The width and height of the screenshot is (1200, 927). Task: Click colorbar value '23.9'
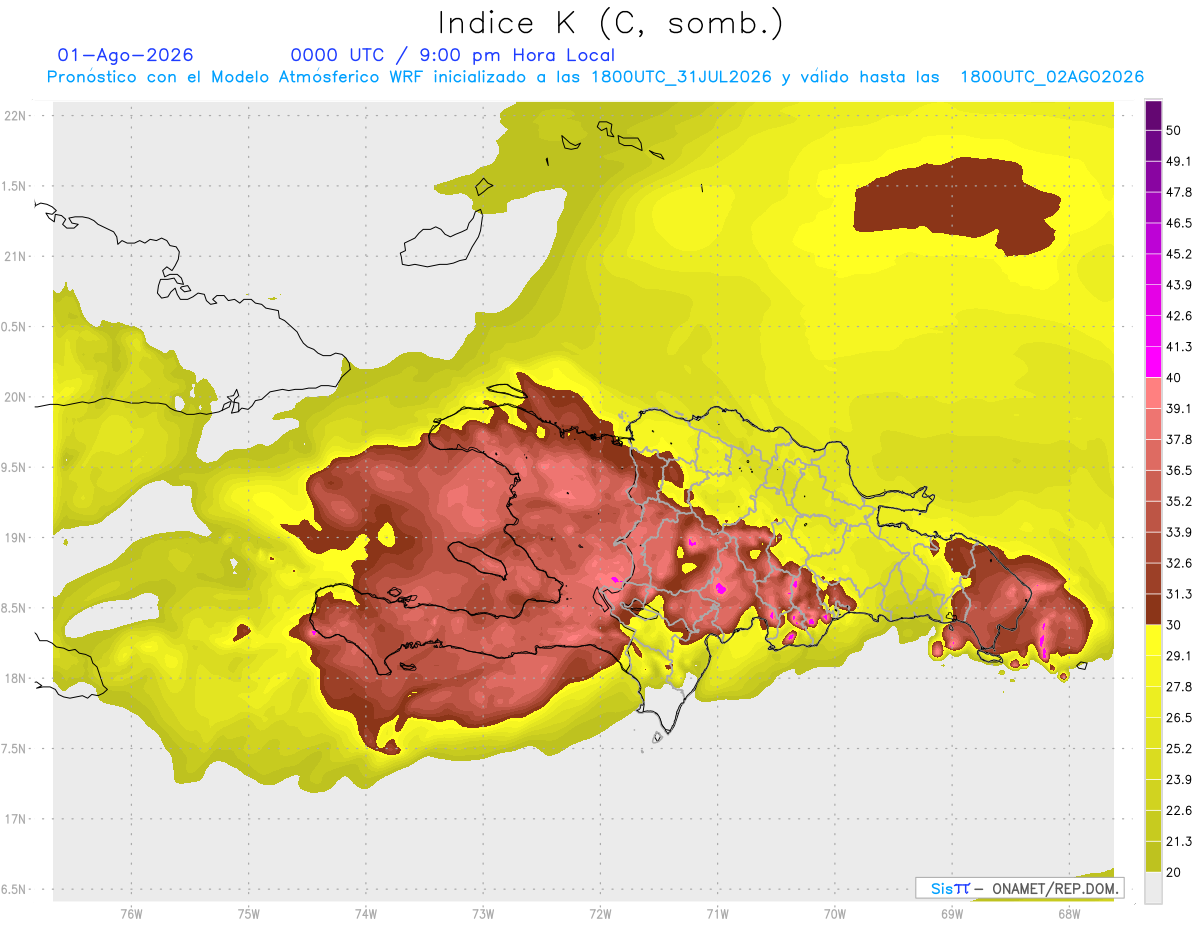click(1178, 780)
